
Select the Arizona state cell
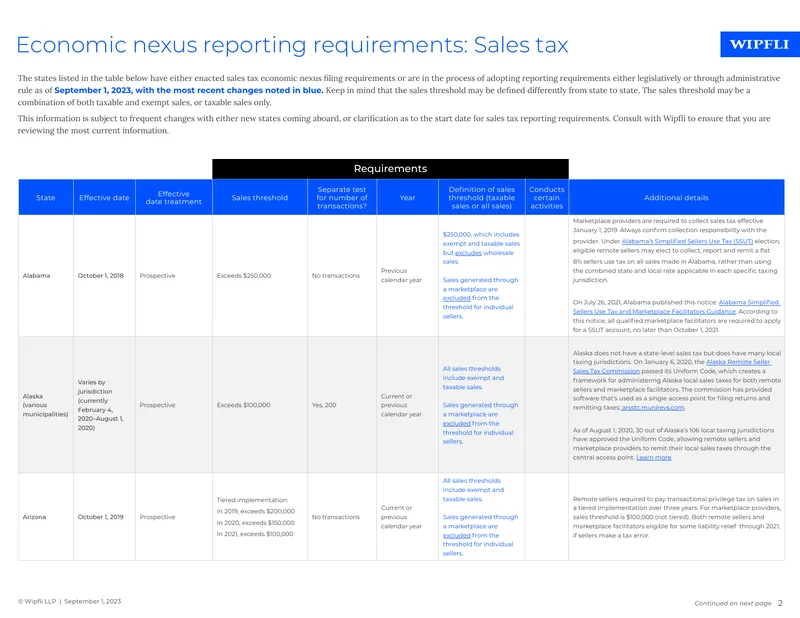[x=46, y=517]
